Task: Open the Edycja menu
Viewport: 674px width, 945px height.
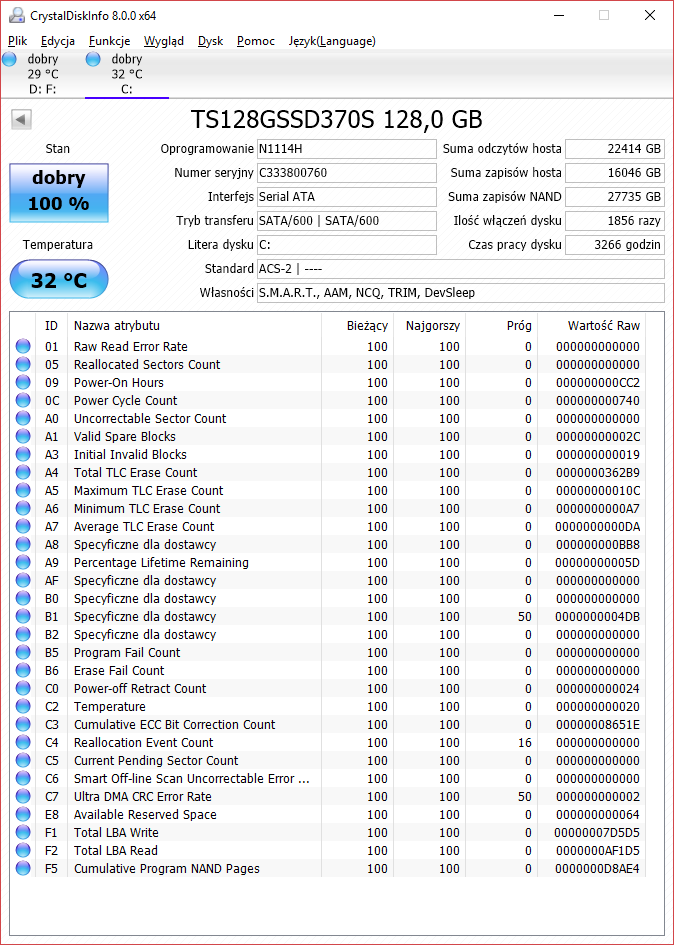Action: pyautogui.click(x=58, y=41)
